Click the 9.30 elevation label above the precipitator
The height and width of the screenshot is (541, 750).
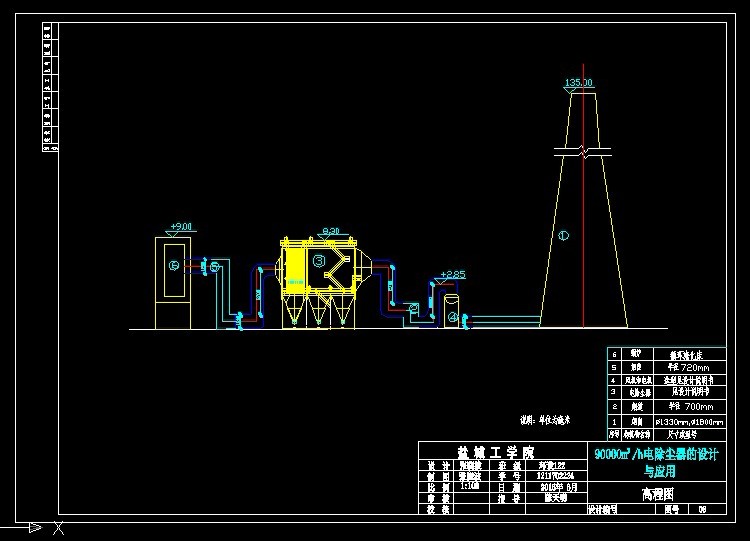[331, 231]
